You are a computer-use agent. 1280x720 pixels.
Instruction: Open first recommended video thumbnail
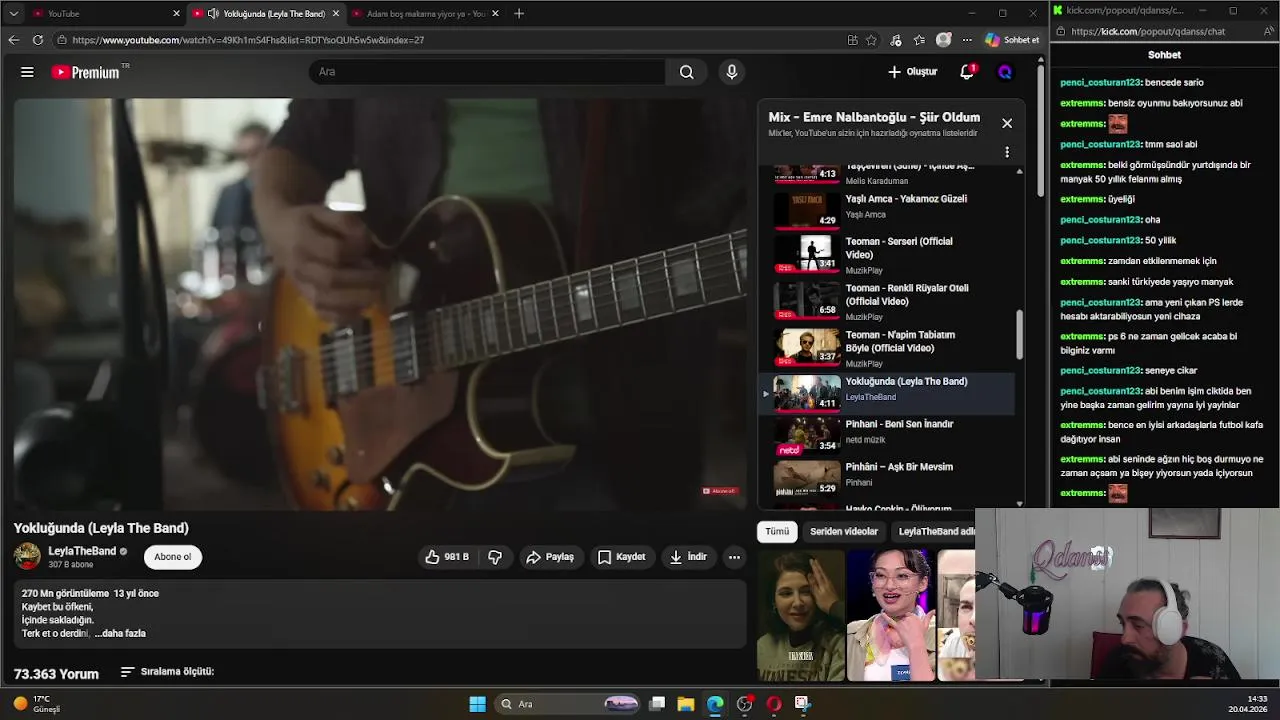click(x=800, y=616)
